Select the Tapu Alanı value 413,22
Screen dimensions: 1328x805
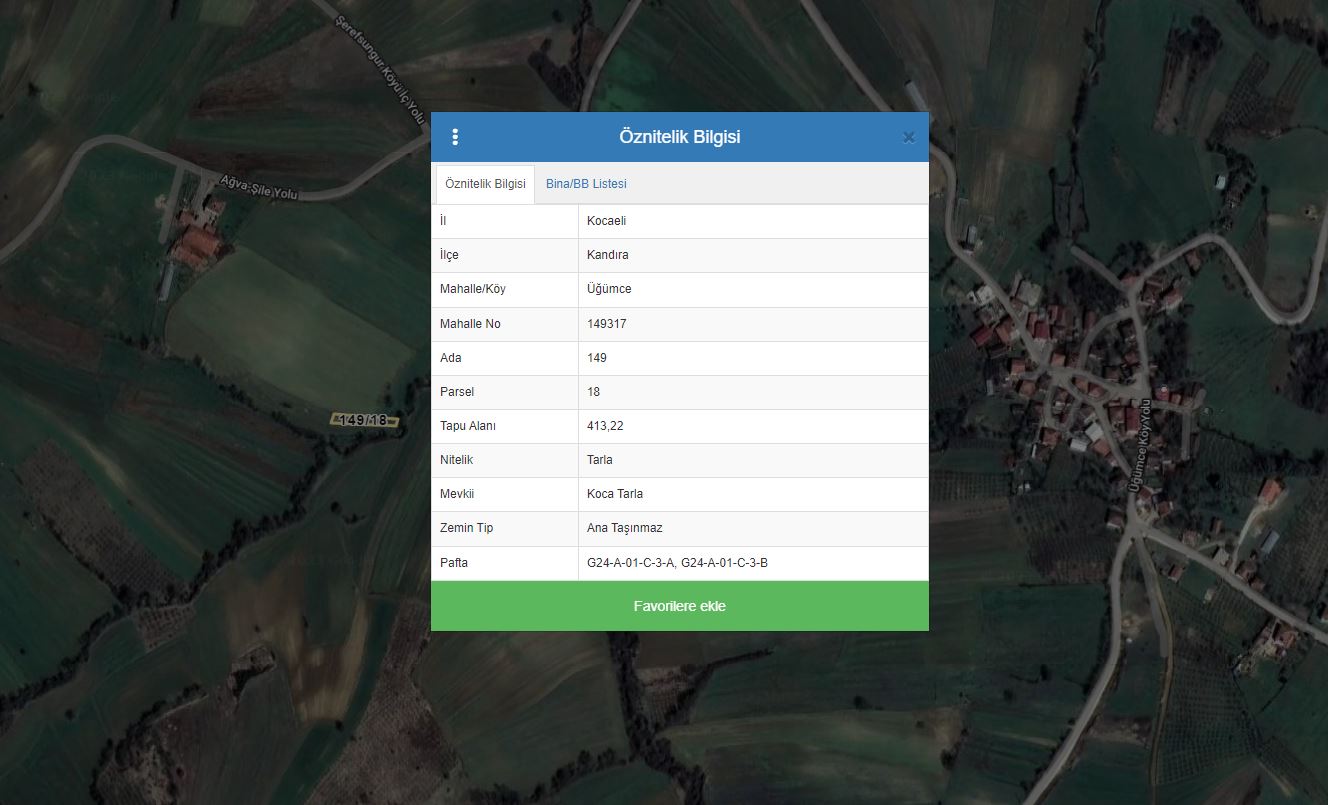click(605, 426)
